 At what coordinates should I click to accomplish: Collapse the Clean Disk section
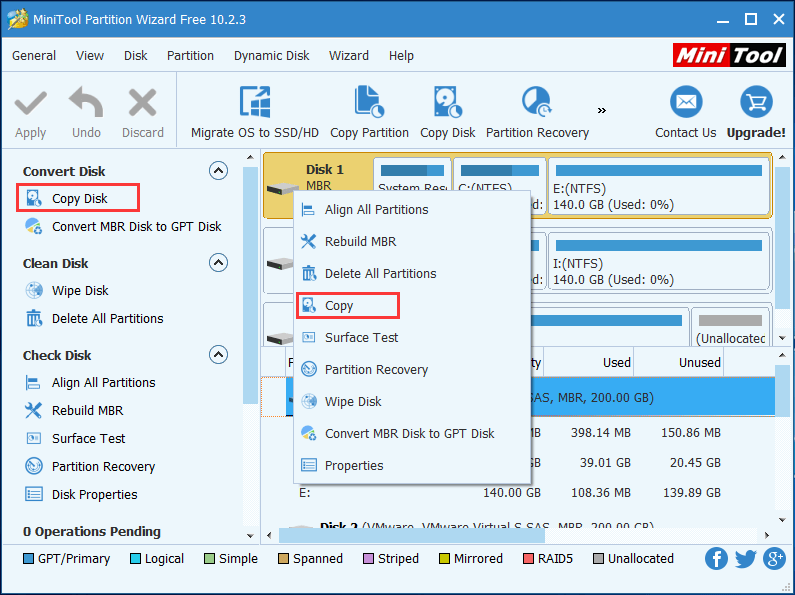click(x=219, y=263)
